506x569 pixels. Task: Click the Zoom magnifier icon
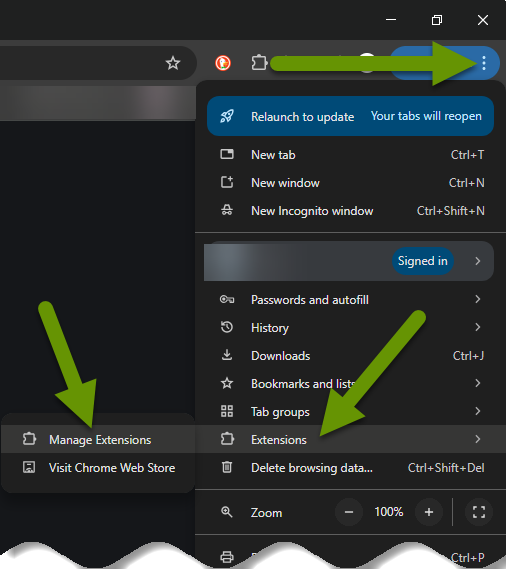point(227,512)
